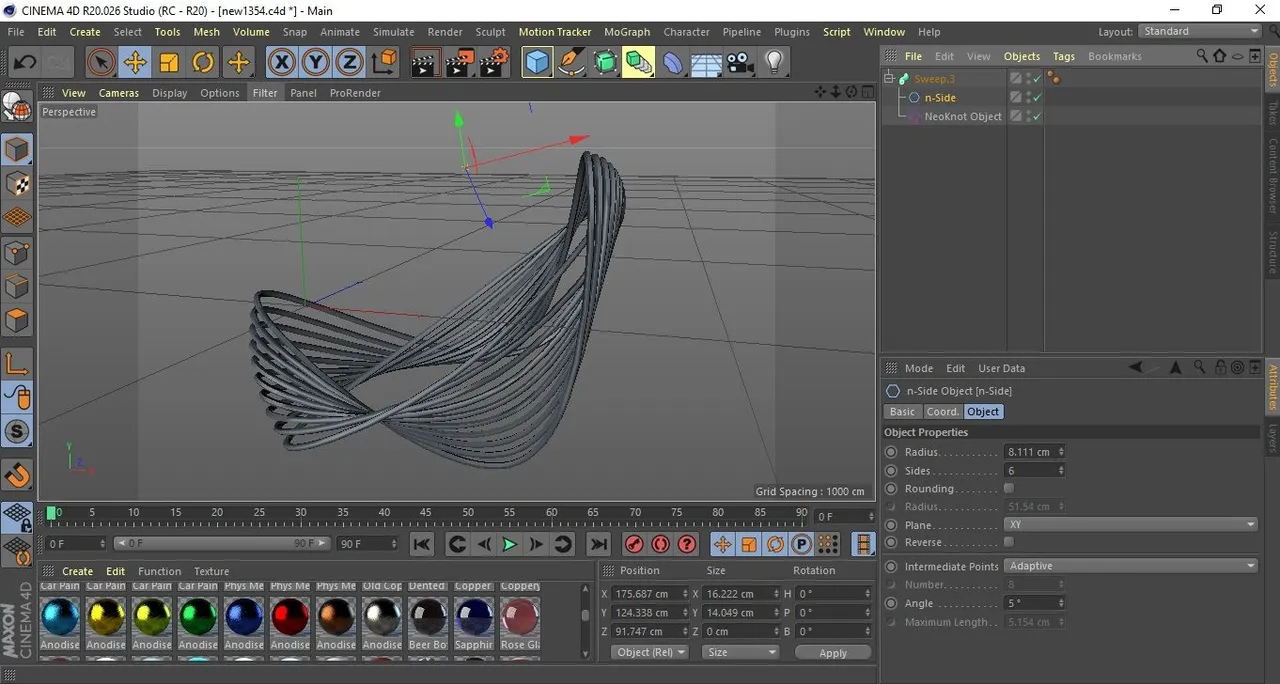Viewport: 1280px width, 684px height.
Task: Open attribute manager User Data menu
Action: tap(1001, 368)
